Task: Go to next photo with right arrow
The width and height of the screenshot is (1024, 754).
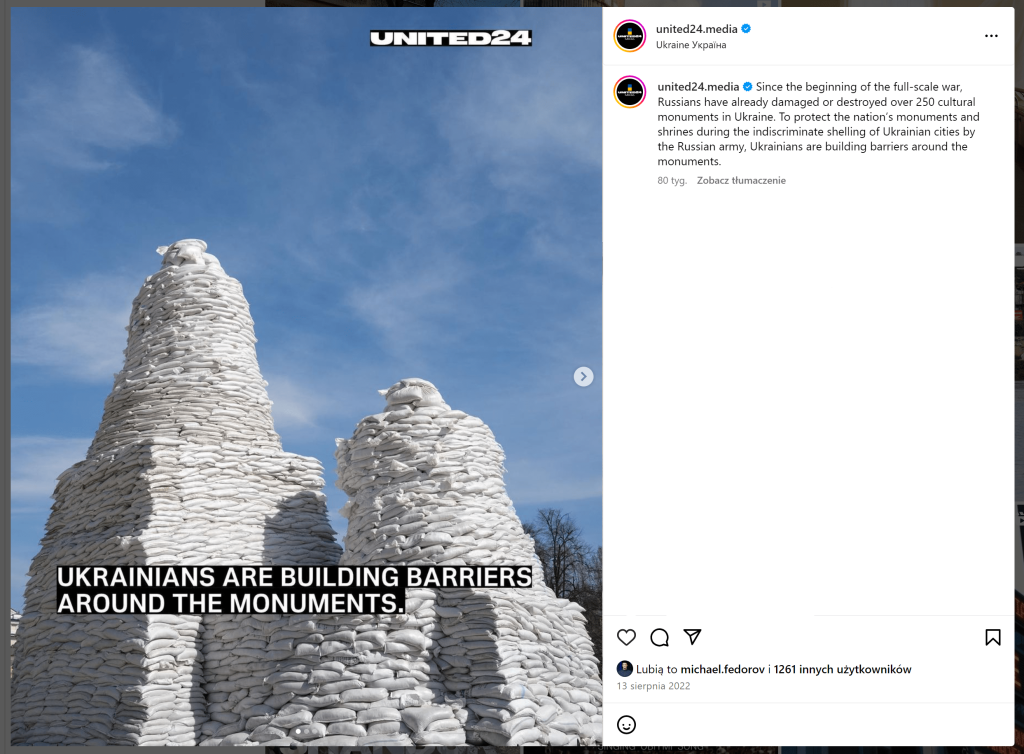Action: [583, 377]
